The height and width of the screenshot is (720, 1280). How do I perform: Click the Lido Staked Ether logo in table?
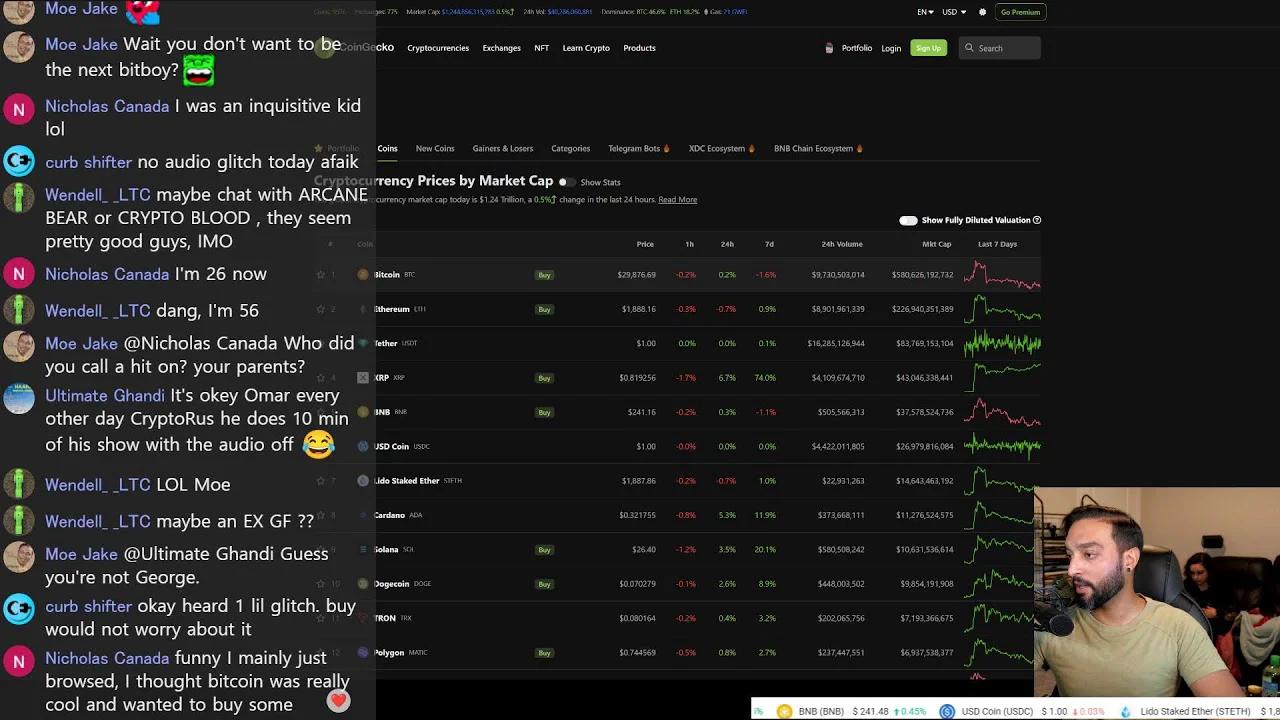(363, 481)
